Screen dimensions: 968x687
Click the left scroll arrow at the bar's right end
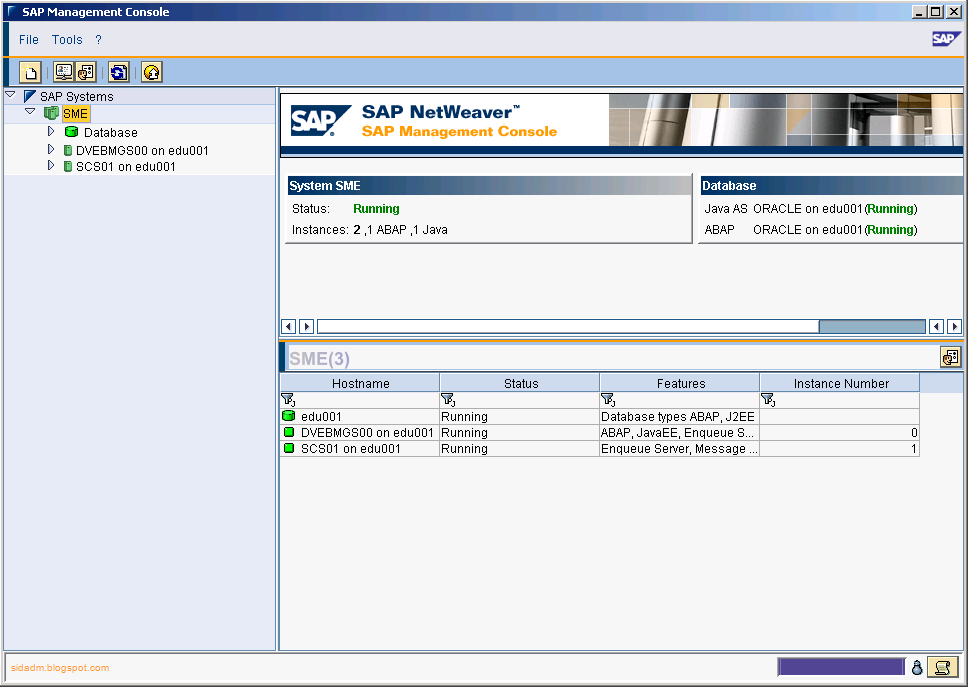[937, 327]
